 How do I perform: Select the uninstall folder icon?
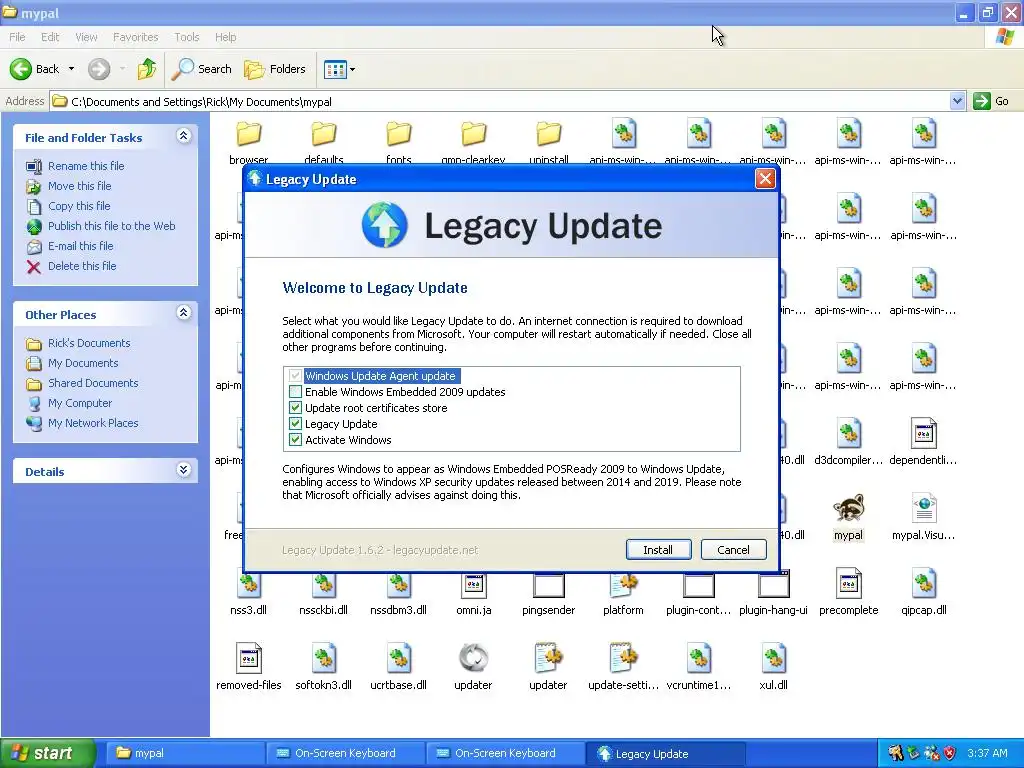point(549,134)
